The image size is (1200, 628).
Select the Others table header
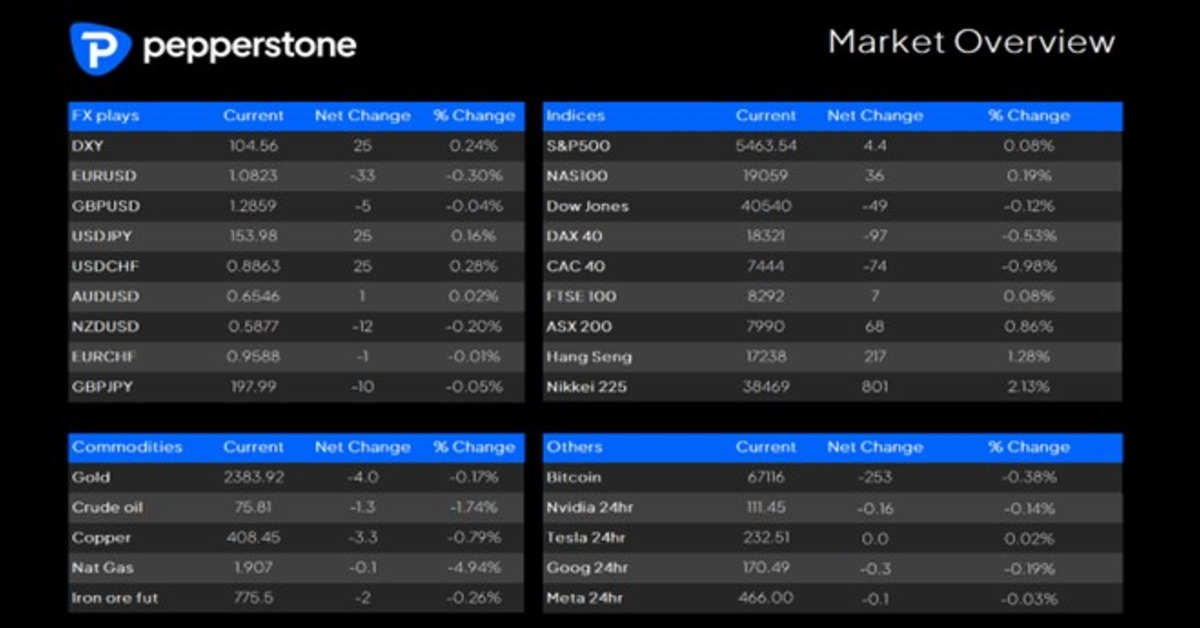574,447
